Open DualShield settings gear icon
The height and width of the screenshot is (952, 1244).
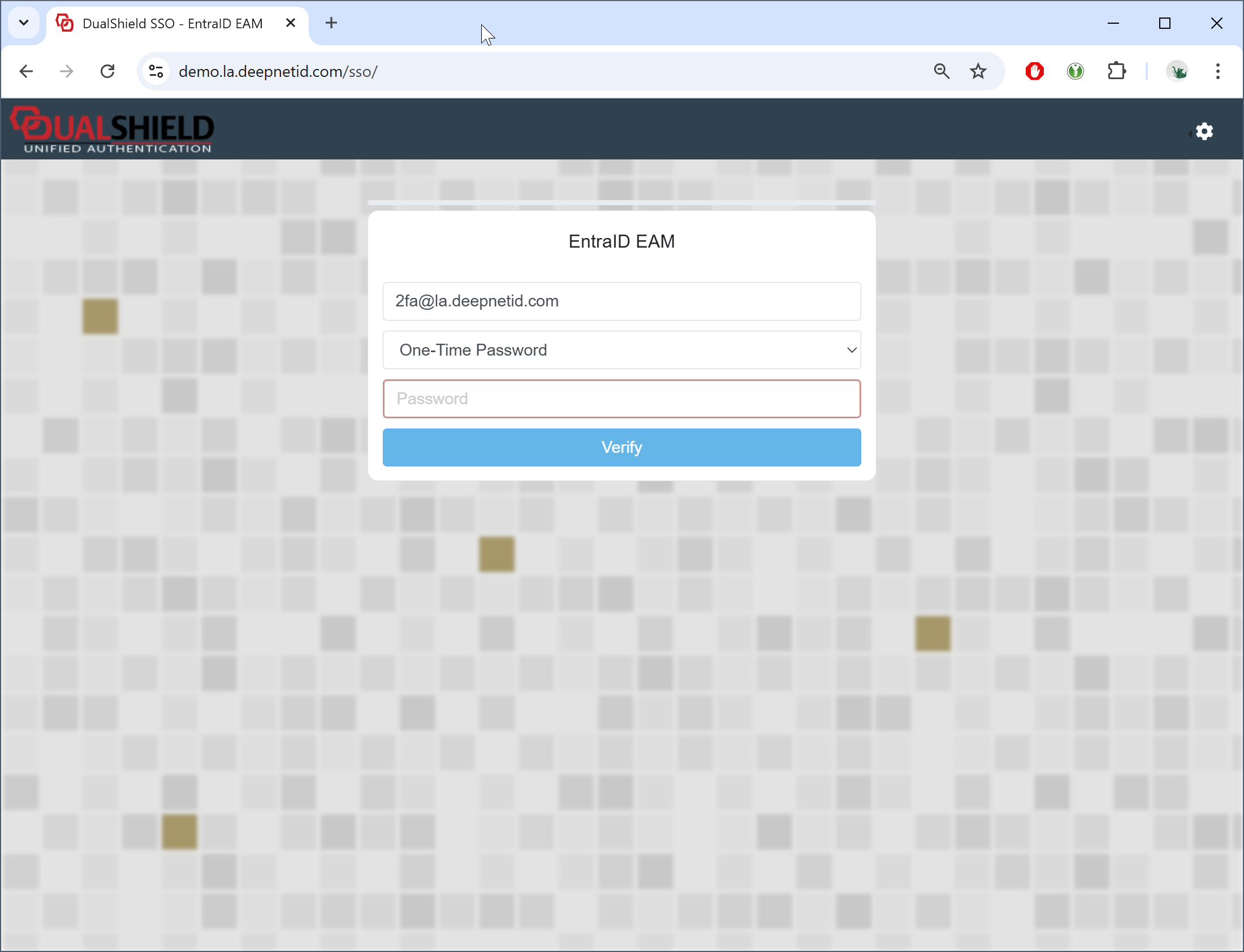click(1204, 132)
